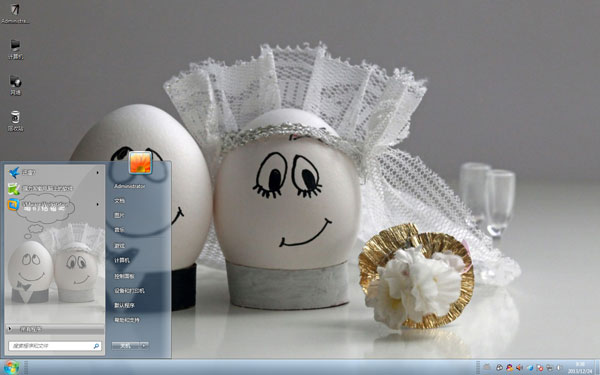Open the Computer (计算机) desktop icon
The width and height of the screenshot is (600, 375).
[x=15, y=49]
